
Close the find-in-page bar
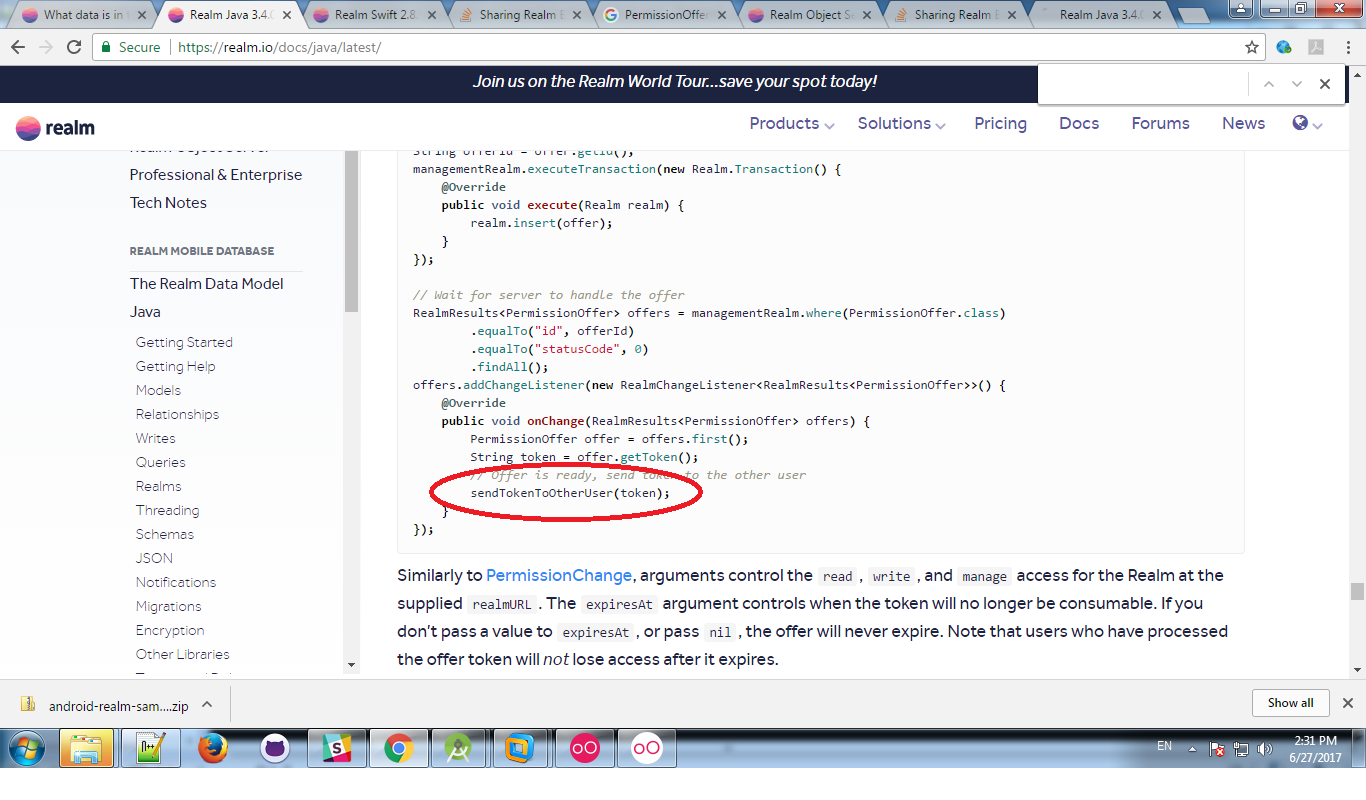pos(1325,84)
